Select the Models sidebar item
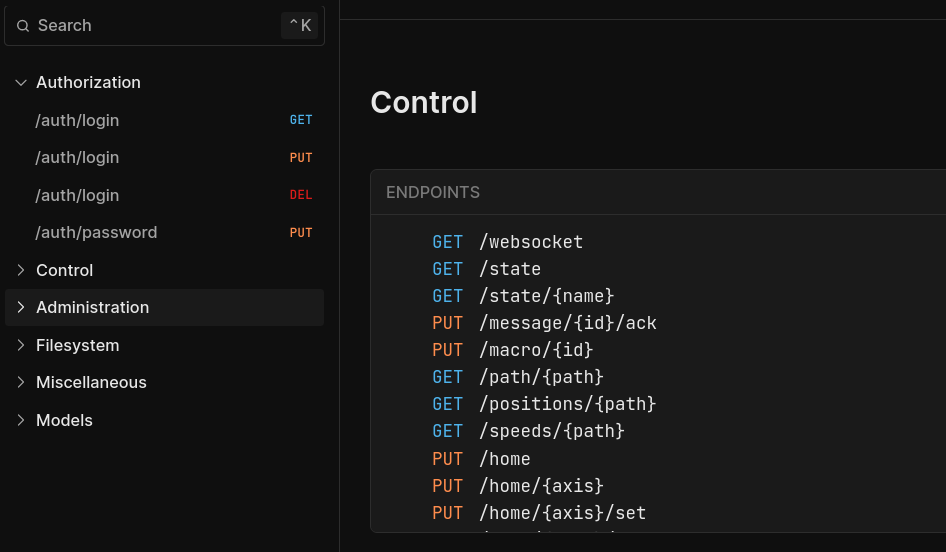 [x=164, y=420]
